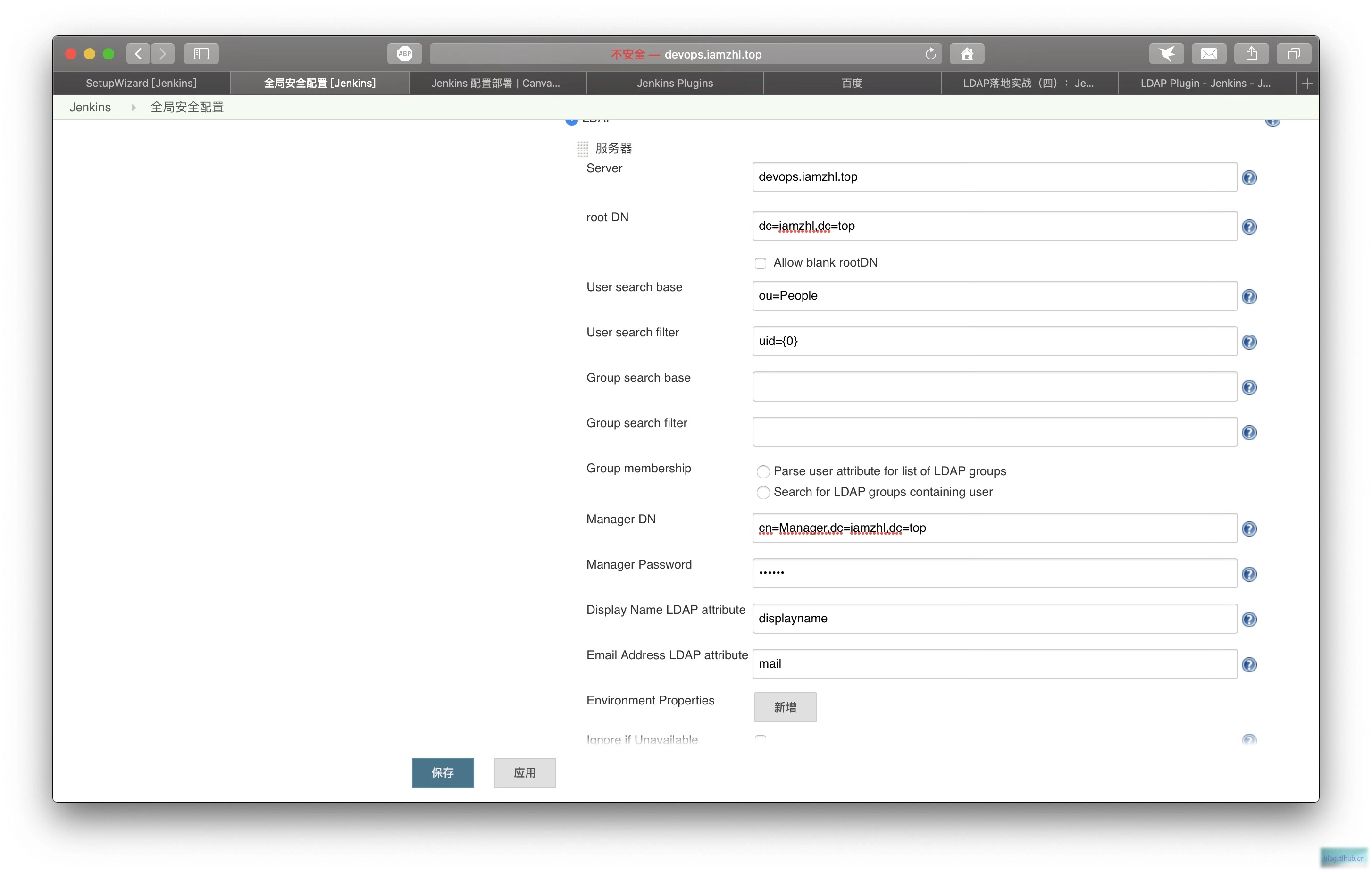The height and width of the screenshot is (872, 1372).
Task: Focus the Server input field
Action: click(994, 176)
